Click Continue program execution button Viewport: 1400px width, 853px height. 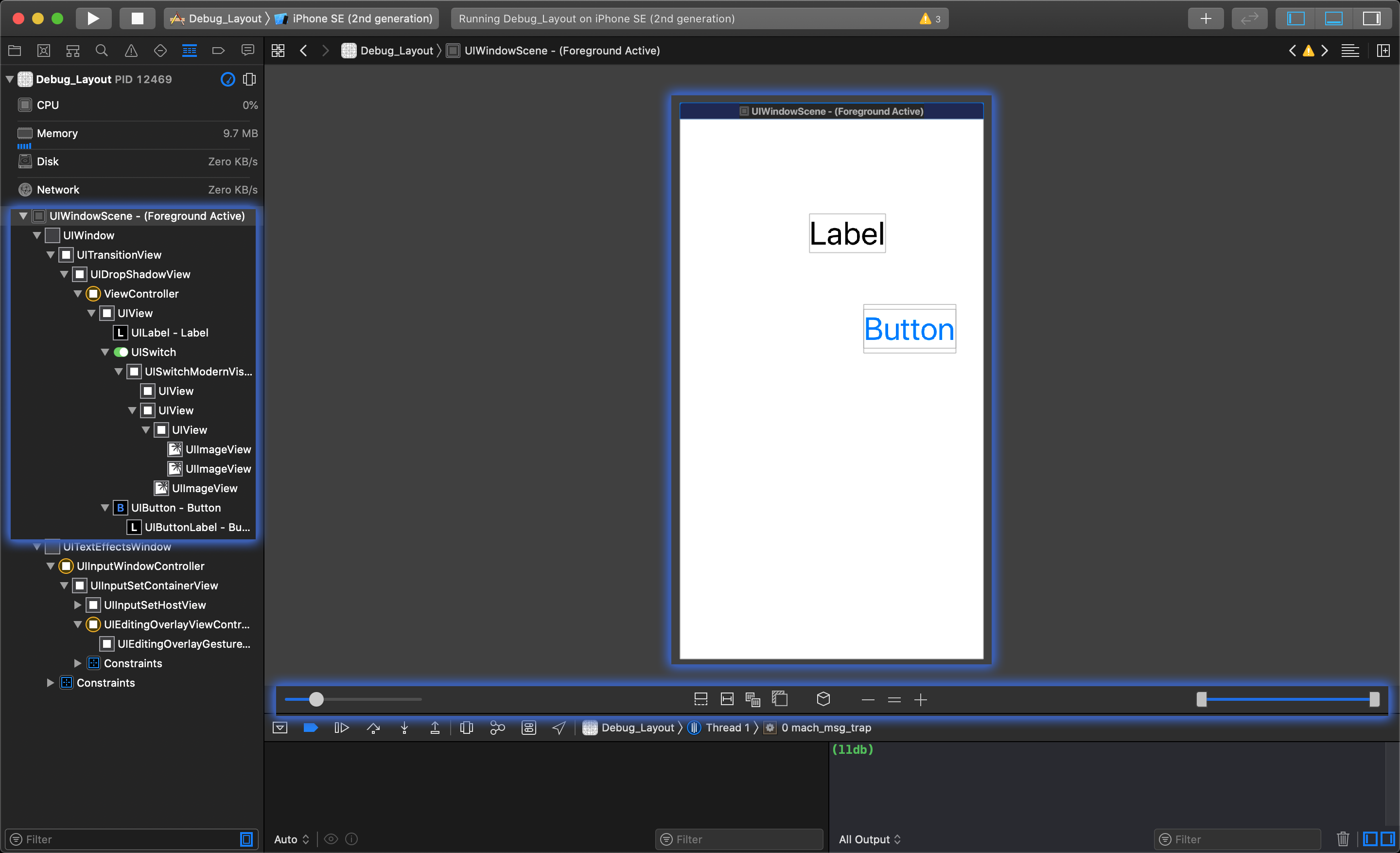[341, 728]
